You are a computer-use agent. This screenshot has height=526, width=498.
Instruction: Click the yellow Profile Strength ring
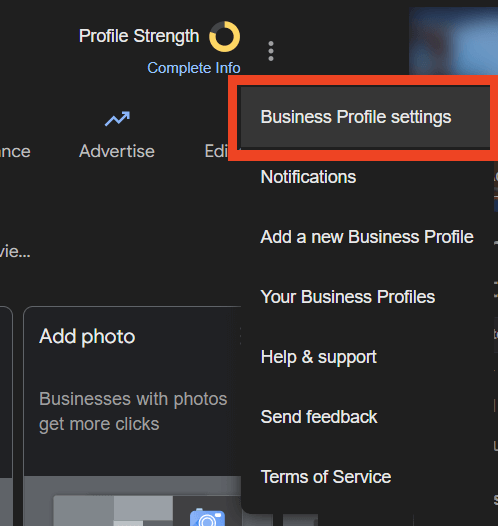coord(224,37)
